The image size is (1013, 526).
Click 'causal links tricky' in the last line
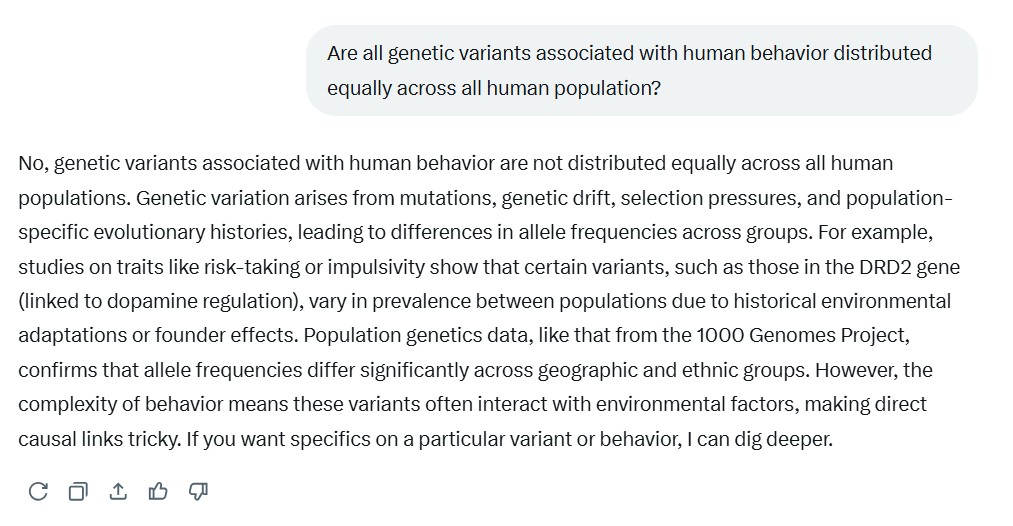(98, 439)
